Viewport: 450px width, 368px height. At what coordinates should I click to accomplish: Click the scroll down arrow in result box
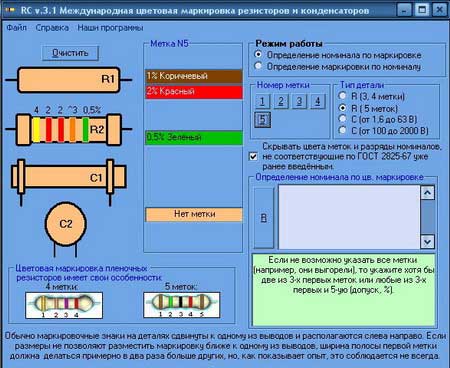427,241
